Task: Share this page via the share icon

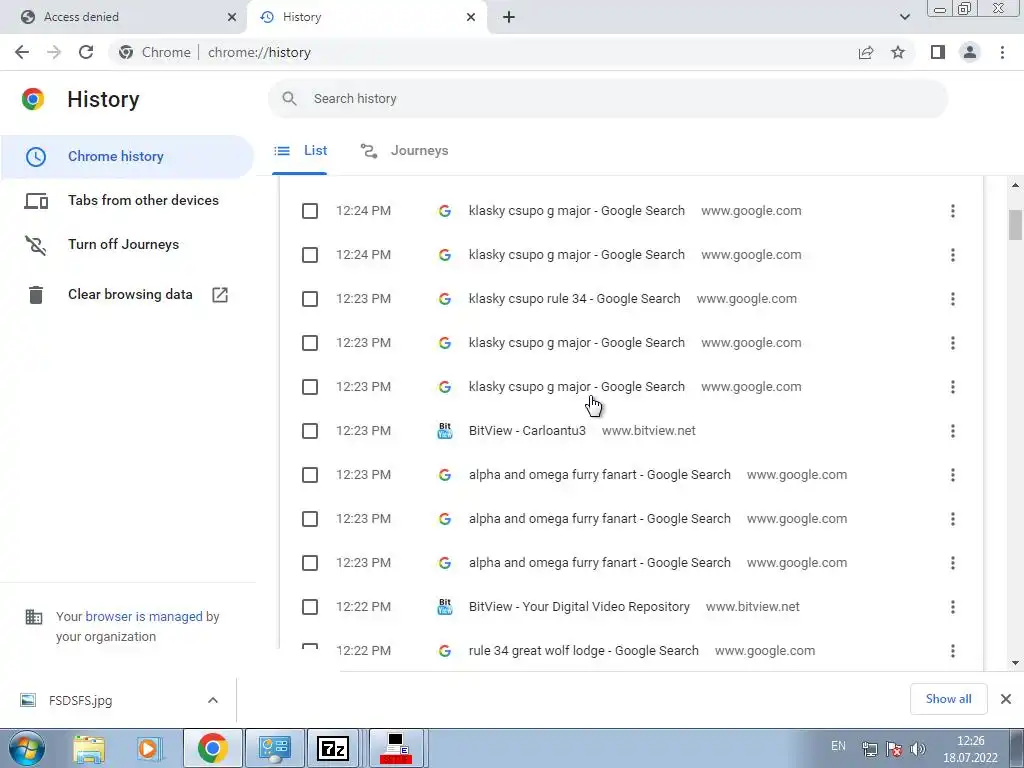Action: [866, 52]
